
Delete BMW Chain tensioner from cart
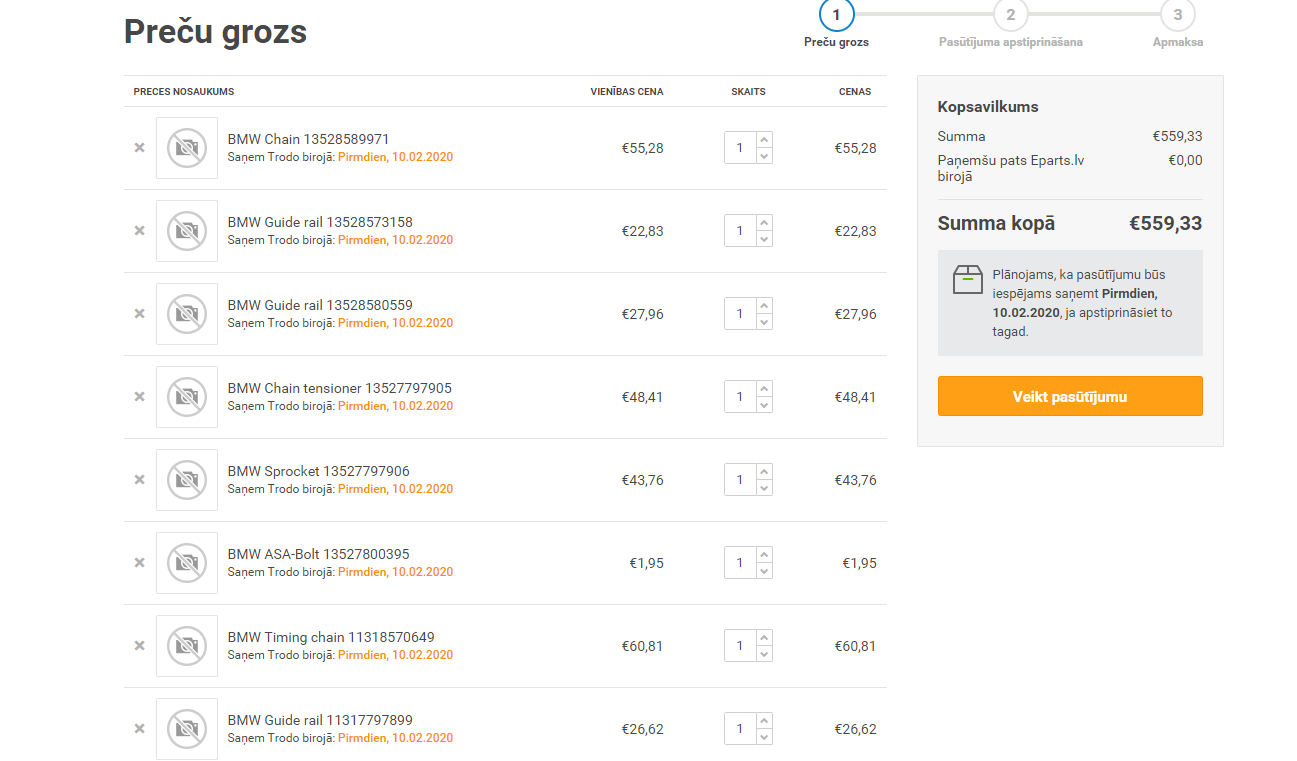tap(140, 397)
